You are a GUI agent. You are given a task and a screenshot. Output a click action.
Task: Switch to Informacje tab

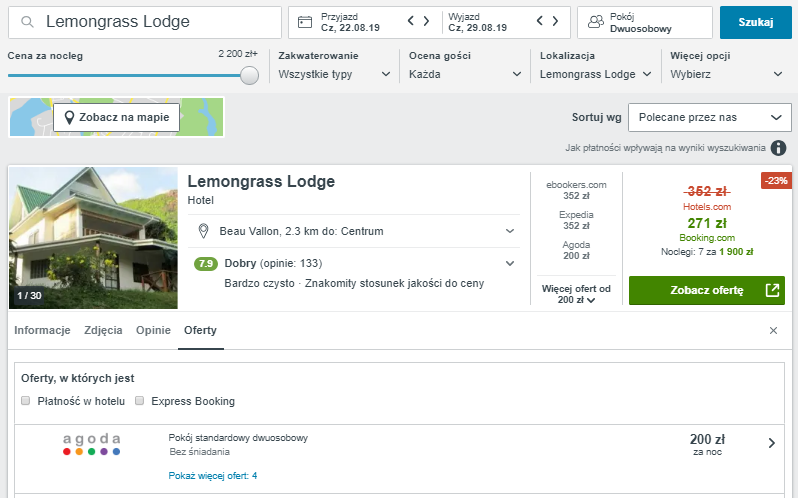tap(42, 330)
